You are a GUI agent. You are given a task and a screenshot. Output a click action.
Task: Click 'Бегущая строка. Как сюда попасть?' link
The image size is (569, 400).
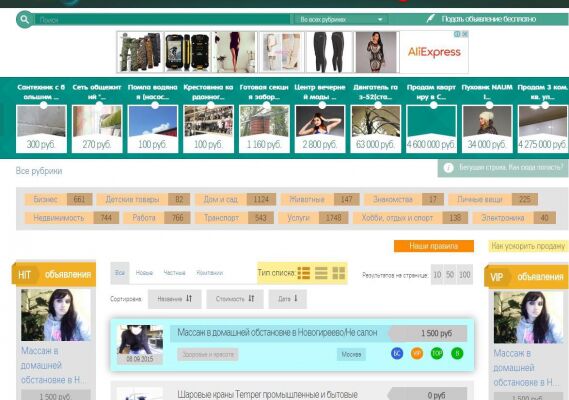pos(511,168)
